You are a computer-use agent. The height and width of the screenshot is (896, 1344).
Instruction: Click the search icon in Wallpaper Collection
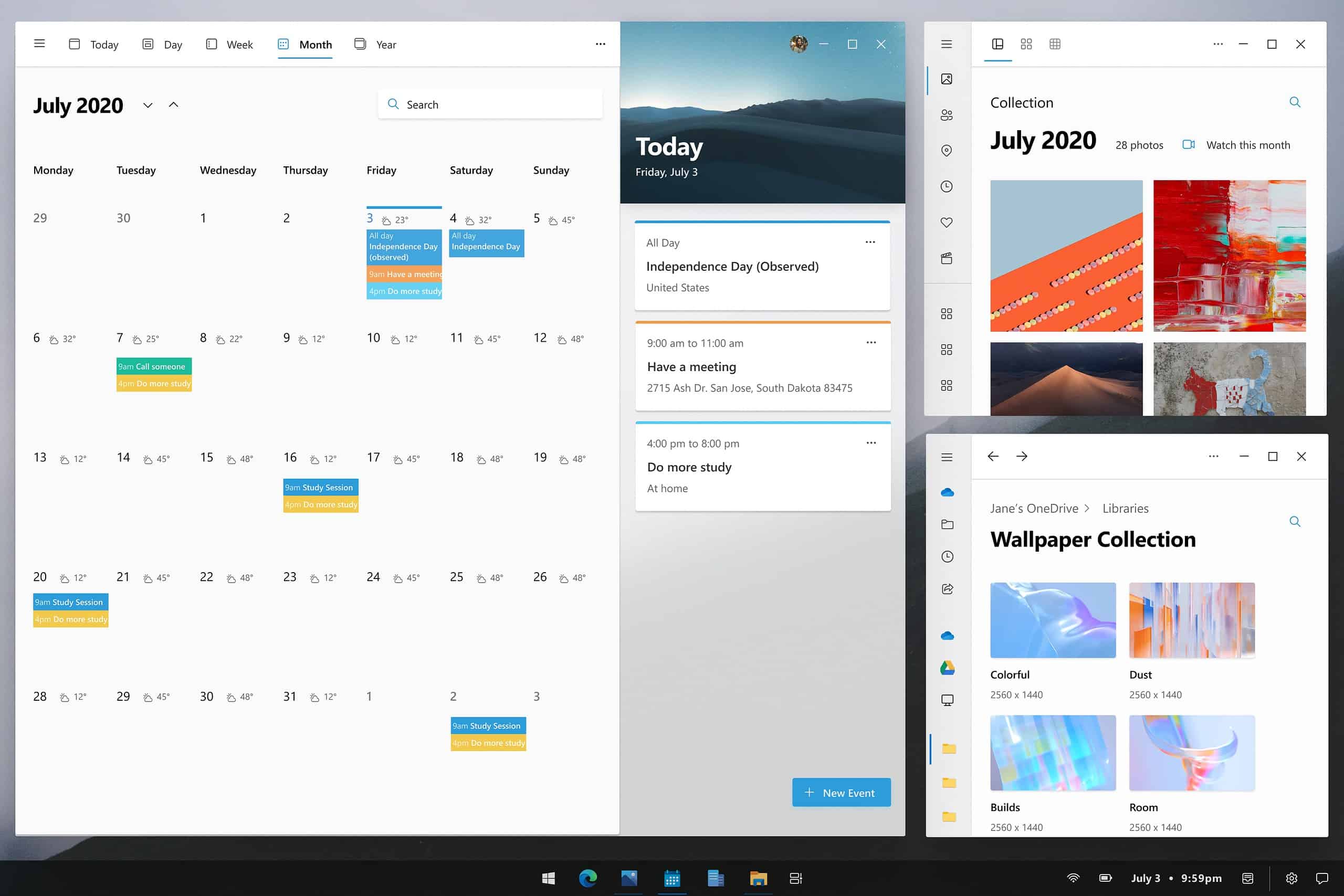[x=1295, y=521]
